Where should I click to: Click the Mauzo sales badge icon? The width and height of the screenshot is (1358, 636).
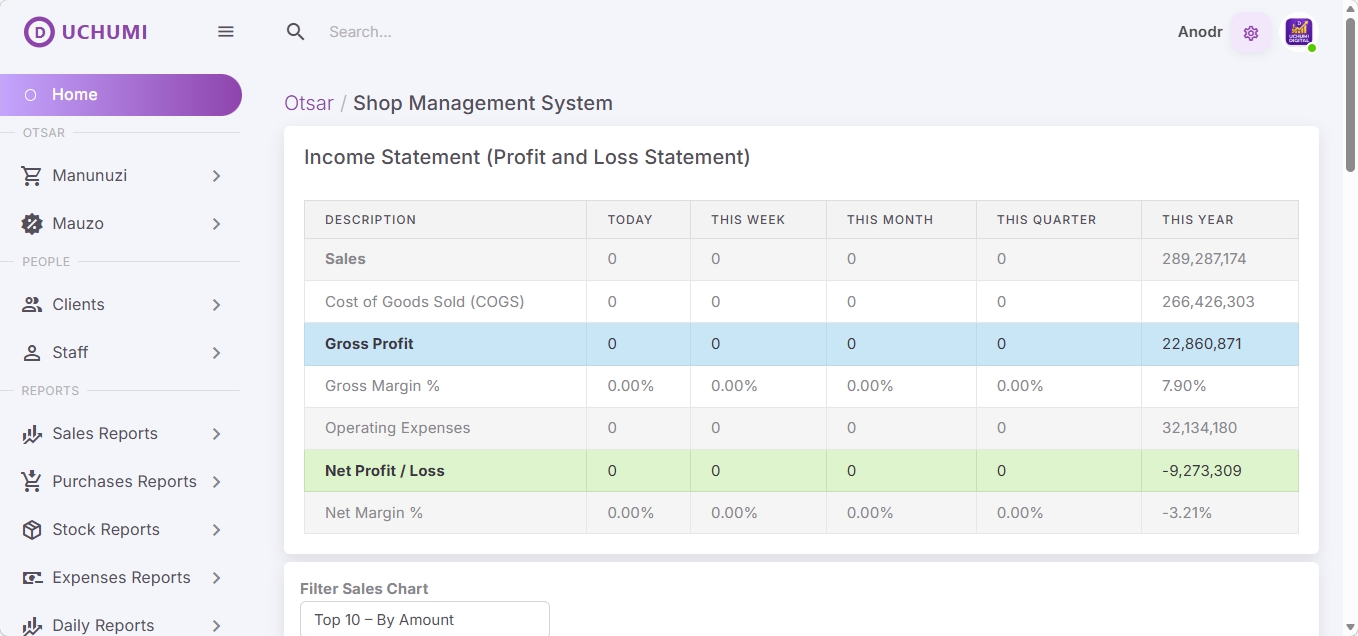32,224
